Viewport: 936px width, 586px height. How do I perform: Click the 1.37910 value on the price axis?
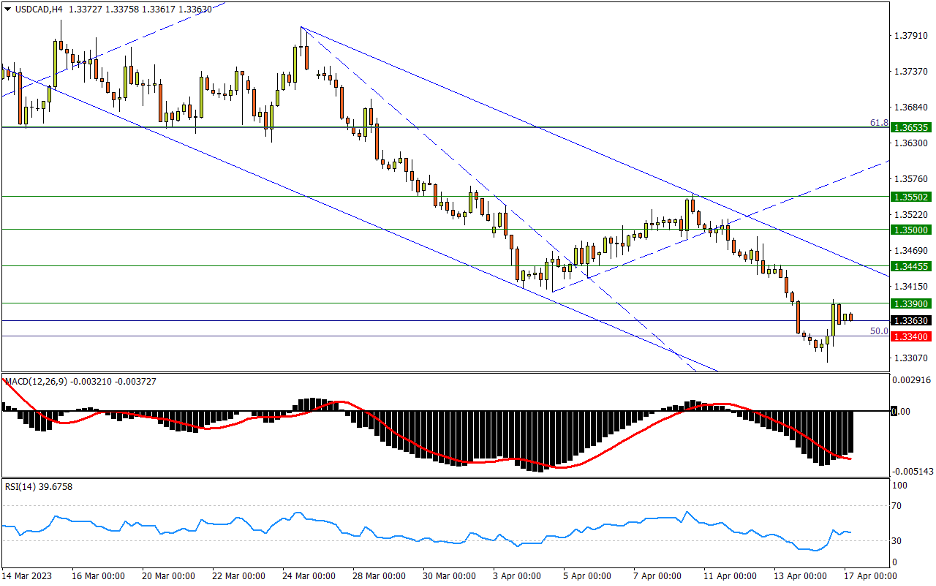pos(912,37)
